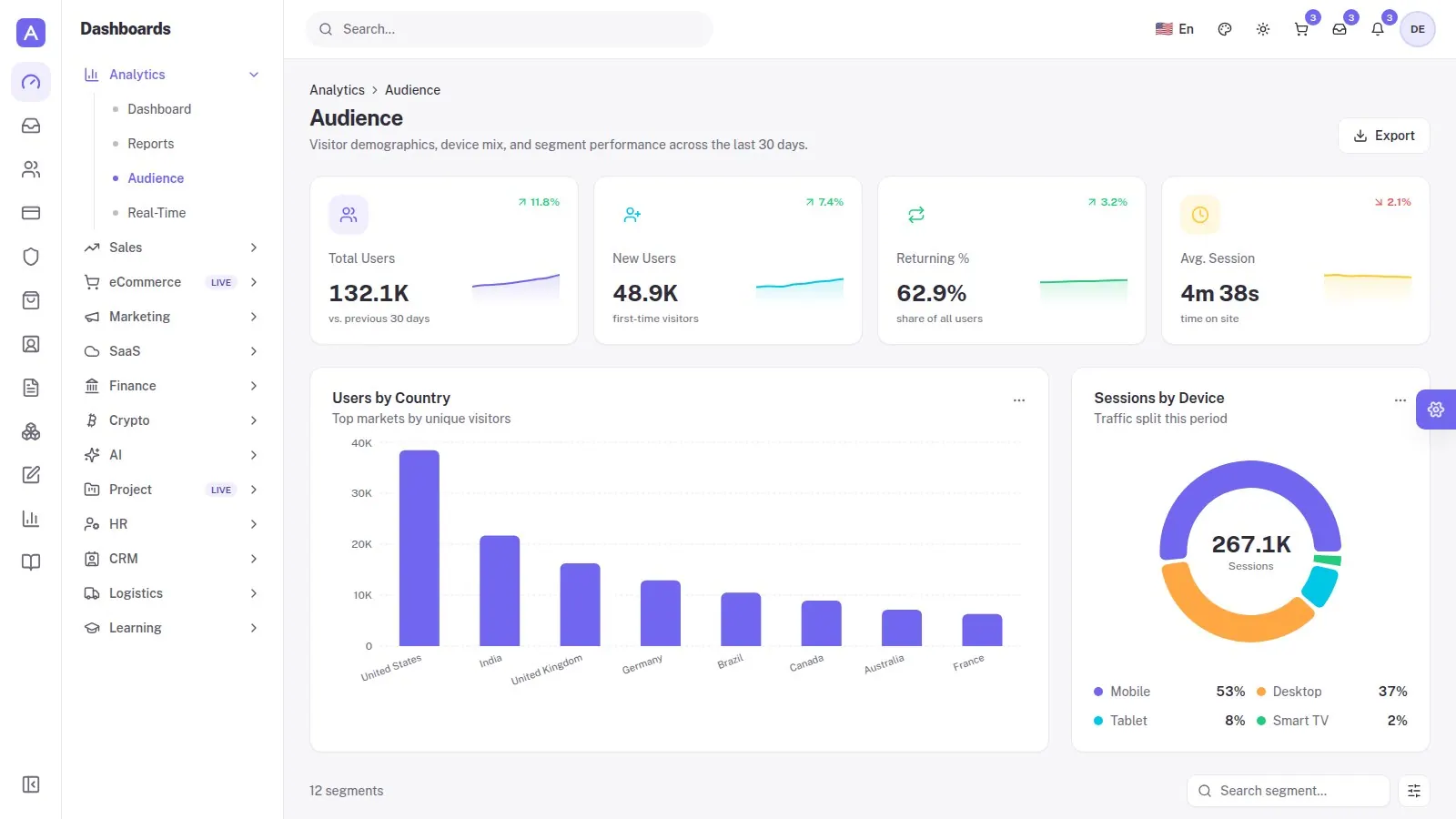Open the dashboards gauge icon in the rail
Viewport: 1456px width, 819px height.
tap(31, 82)
